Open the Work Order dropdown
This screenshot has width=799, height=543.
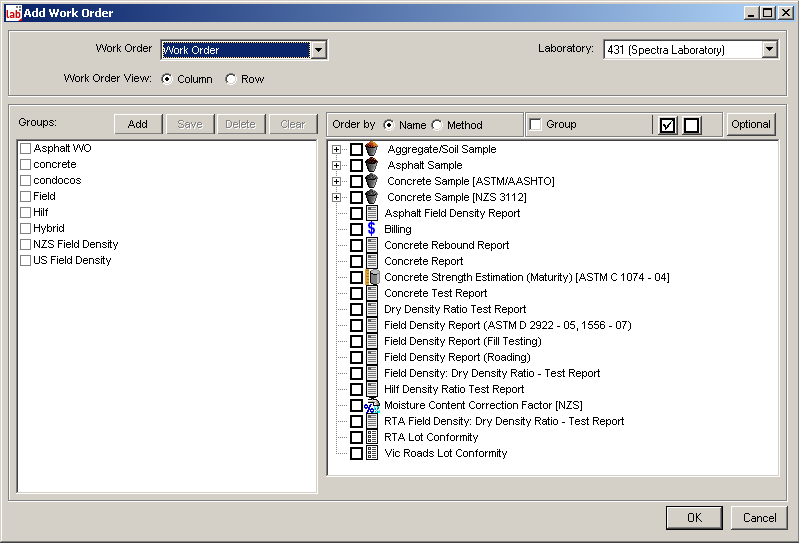click(318, 50)
